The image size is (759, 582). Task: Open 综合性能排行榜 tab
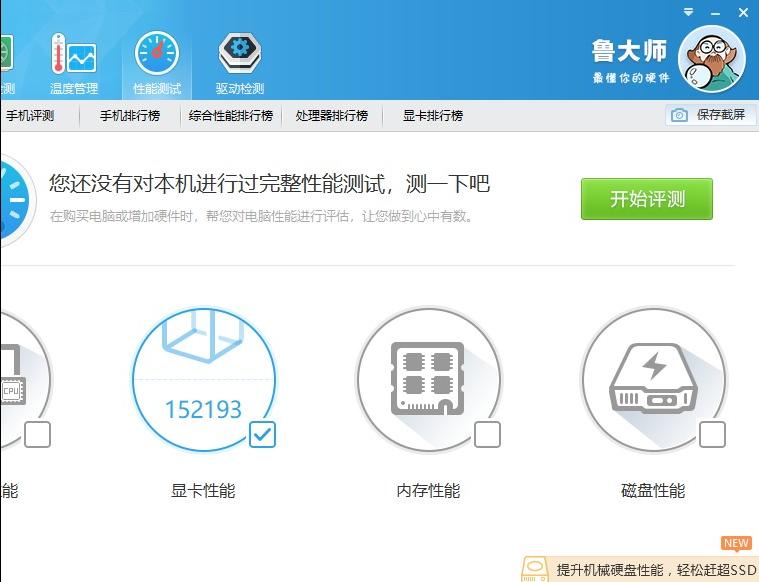(x=231, y=116)
